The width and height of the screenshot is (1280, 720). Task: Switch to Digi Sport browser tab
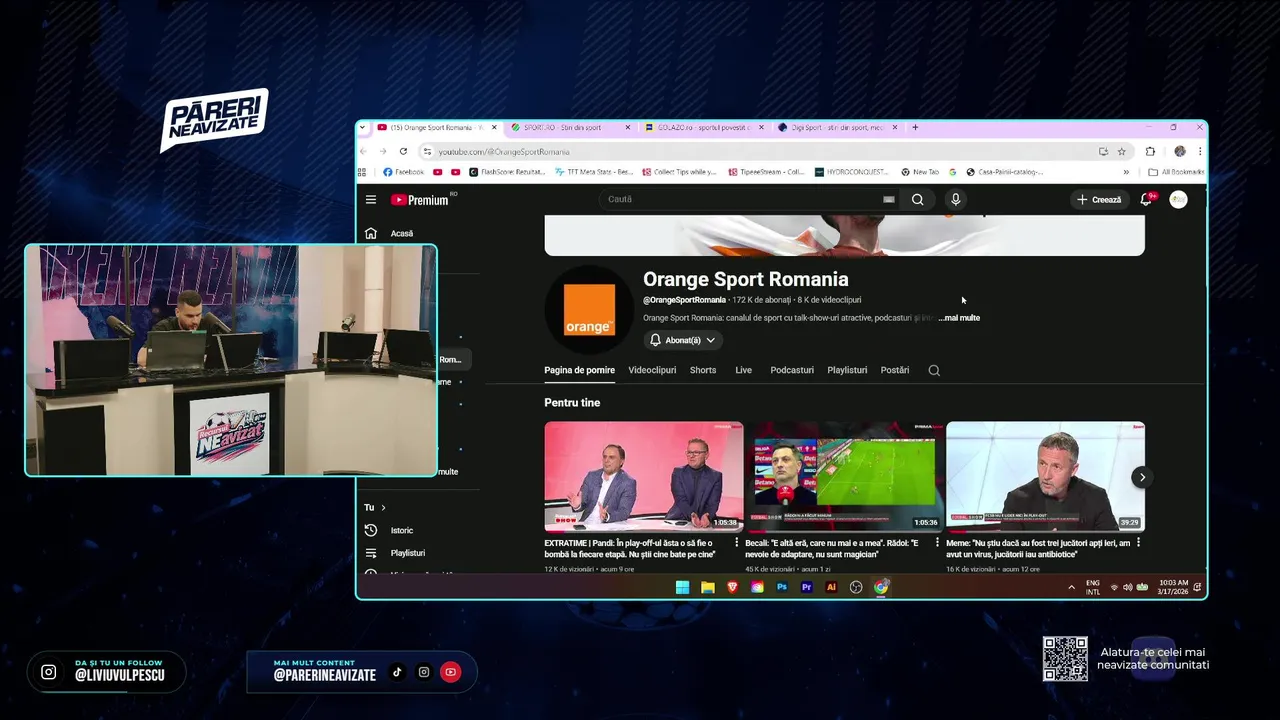pos(837,128)
